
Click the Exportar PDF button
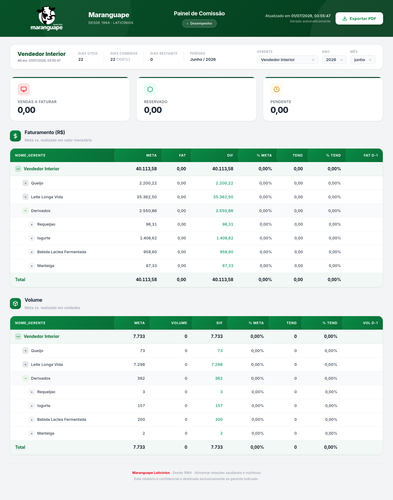(359, 19)
